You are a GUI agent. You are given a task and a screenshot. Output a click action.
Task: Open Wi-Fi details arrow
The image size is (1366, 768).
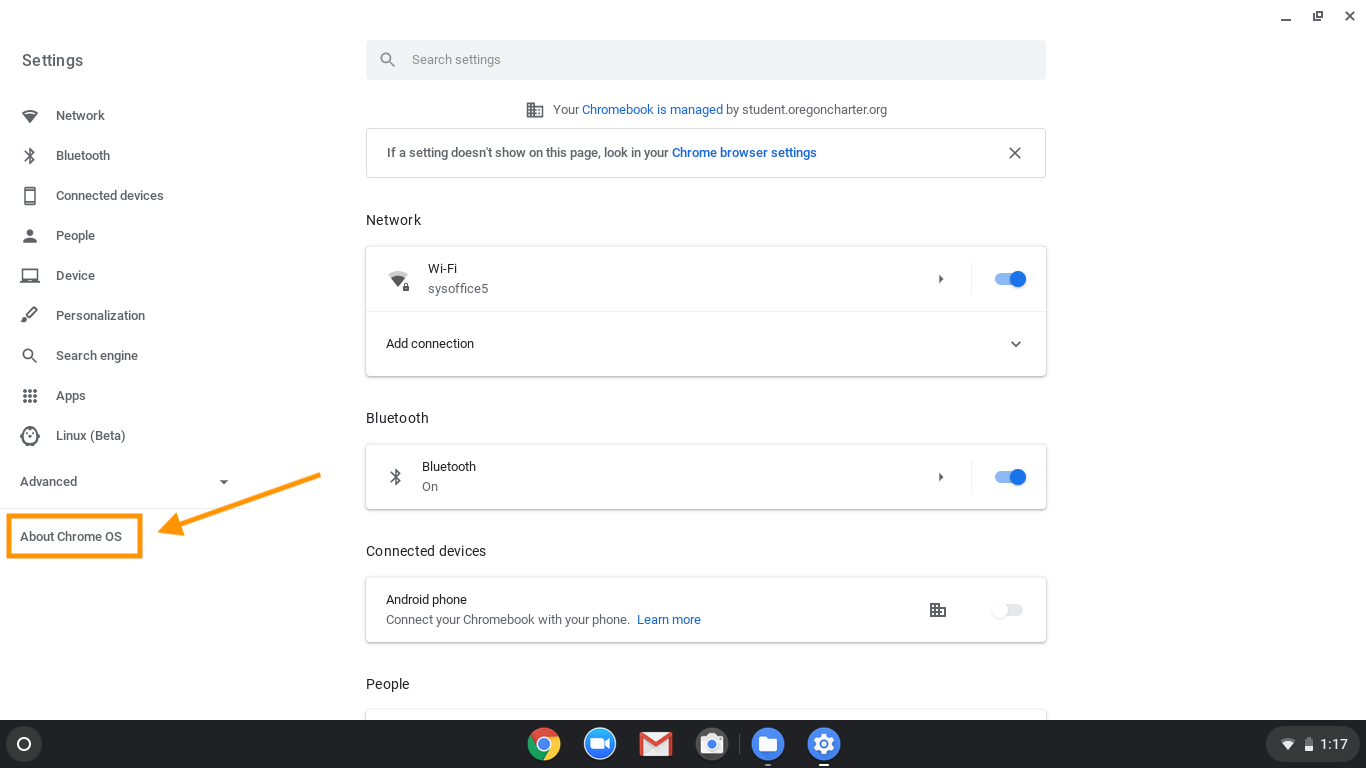pos(941,279)
